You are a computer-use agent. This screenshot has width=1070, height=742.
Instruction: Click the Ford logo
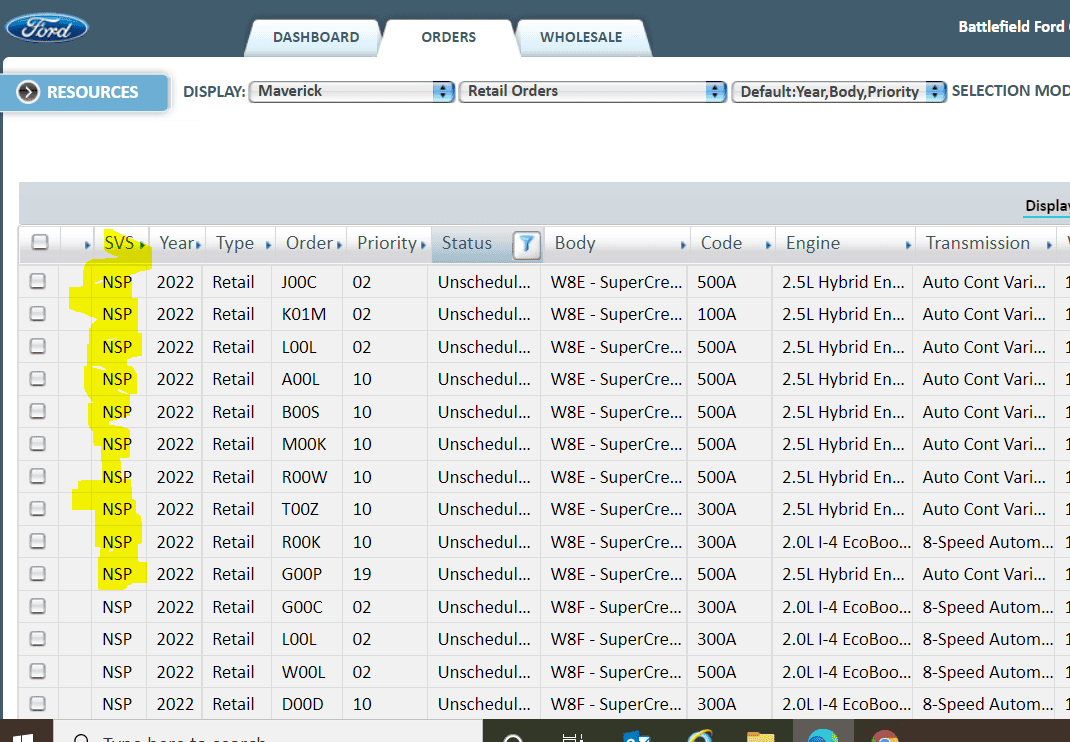pos(46,29)
